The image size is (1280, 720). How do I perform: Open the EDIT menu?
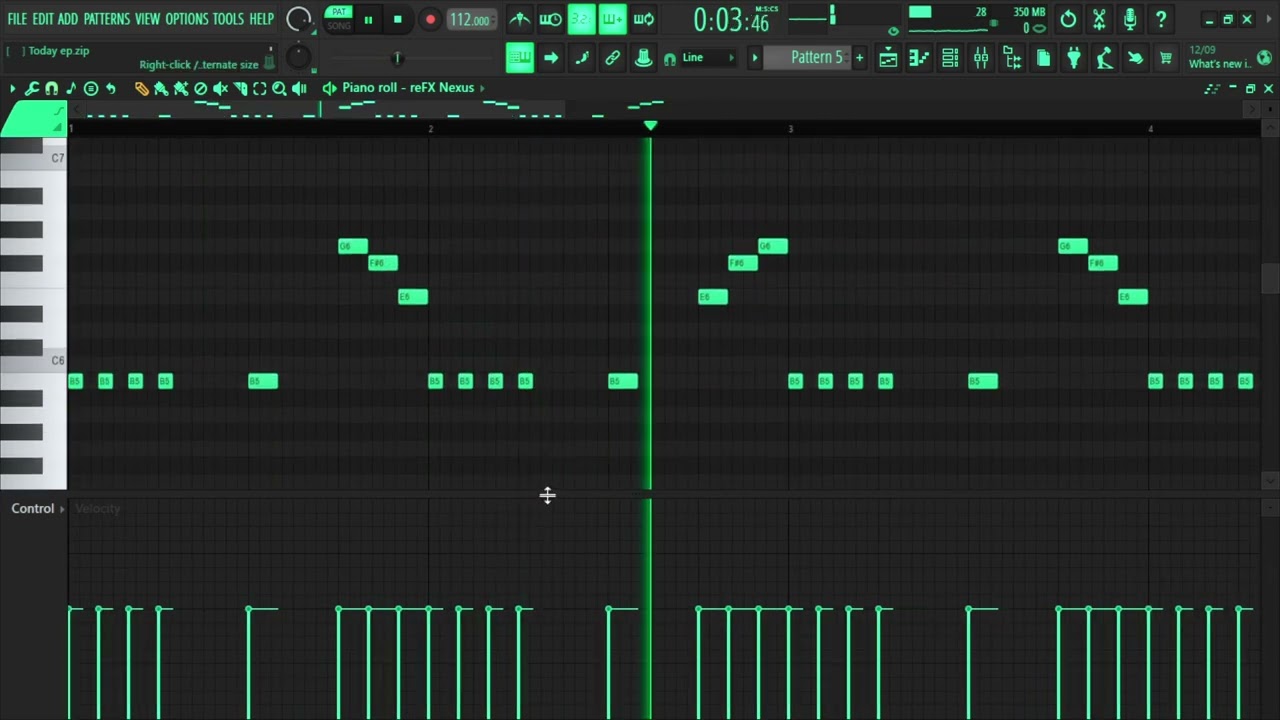43,19
